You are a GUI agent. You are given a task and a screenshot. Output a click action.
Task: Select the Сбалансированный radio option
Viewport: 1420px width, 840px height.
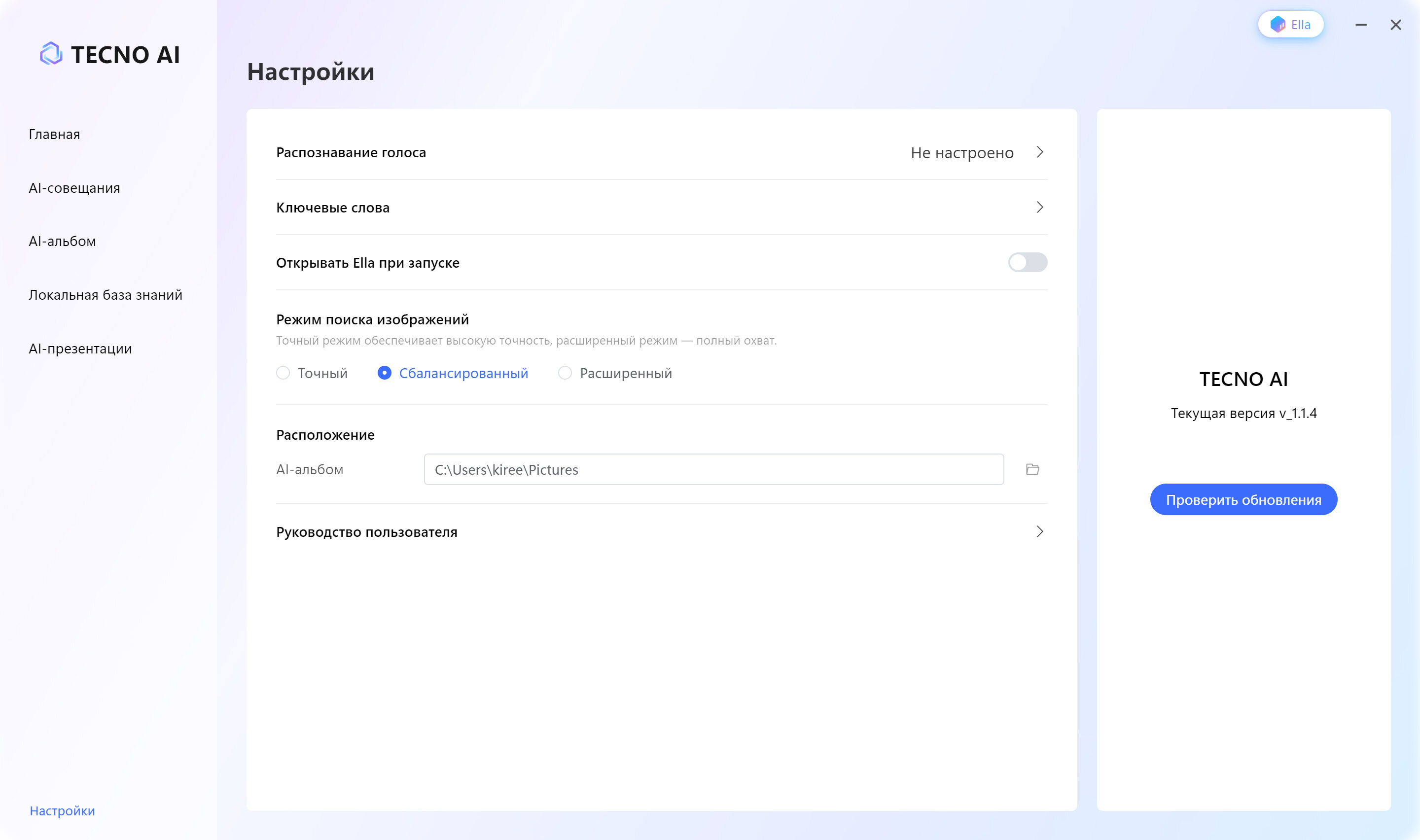click(x=384, y=373)
